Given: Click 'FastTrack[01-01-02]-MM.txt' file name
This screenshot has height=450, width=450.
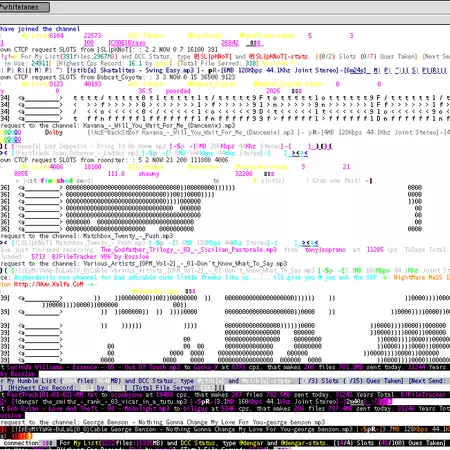Looking at the screenshot, I should pos(52,395).
